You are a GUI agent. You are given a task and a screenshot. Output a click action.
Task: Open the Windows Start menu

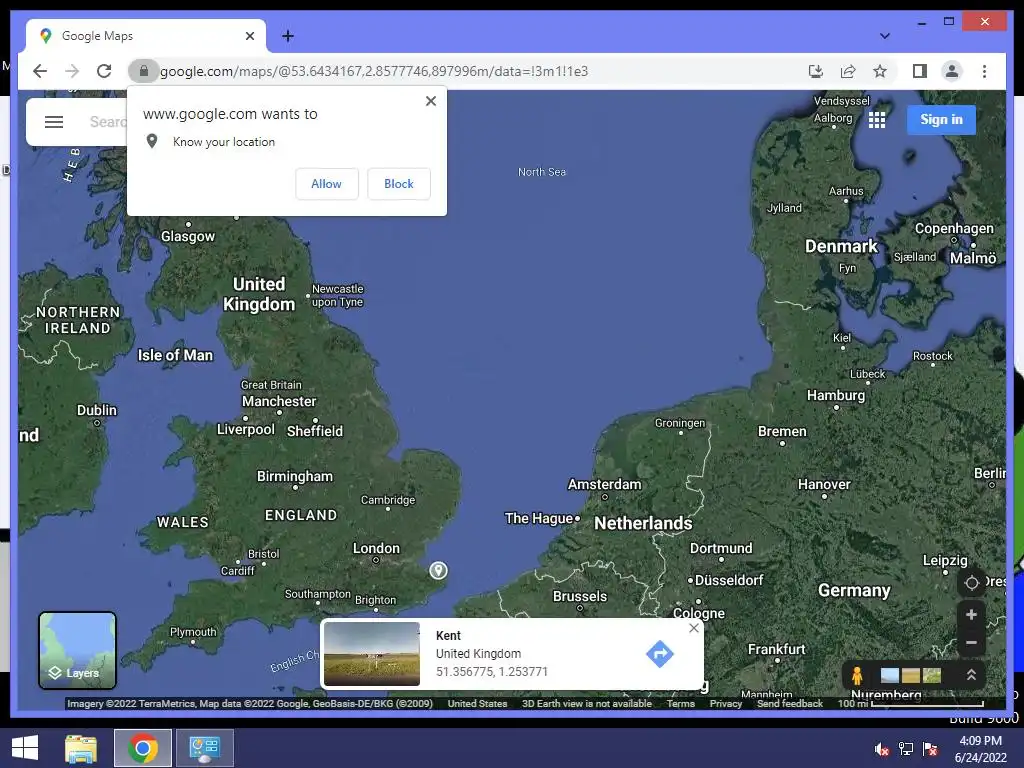click(x=25, y=748)
